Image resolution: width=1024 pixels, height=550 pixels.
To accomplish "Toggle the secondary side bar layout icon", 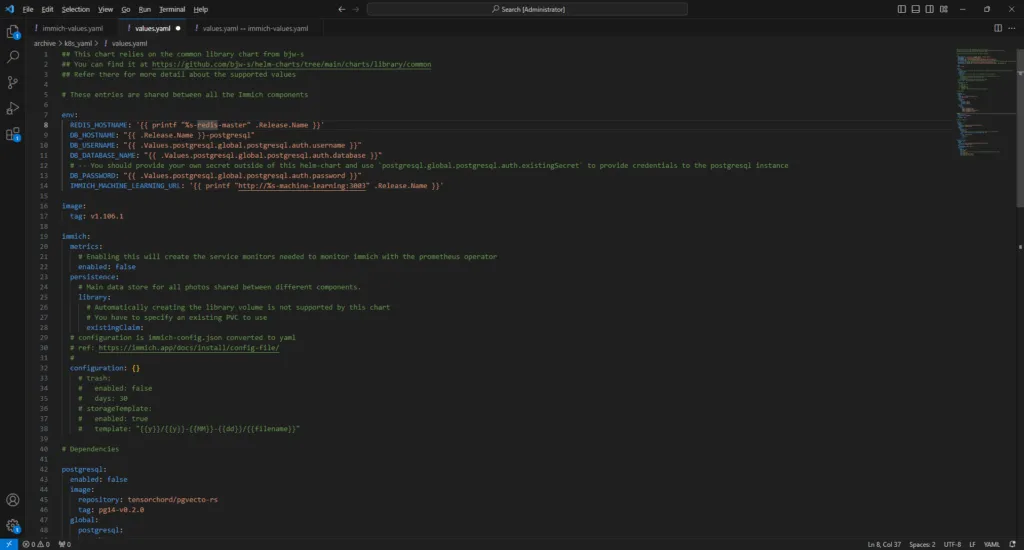I will point(929,9).
